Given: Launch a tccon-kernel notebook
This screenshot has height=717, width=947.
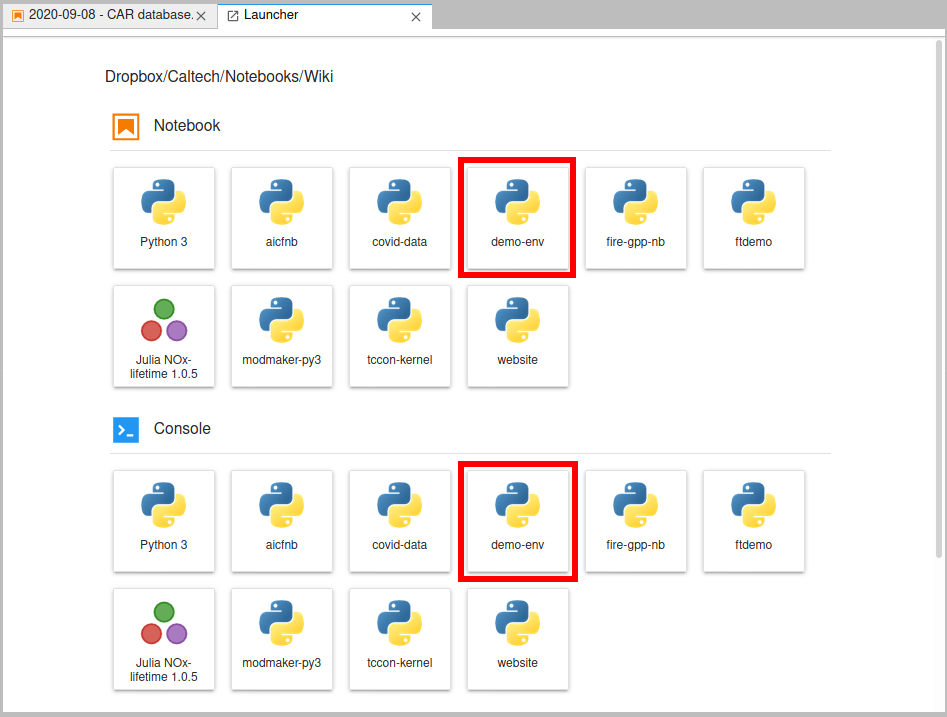Looking at the screenshot, I should point(399,336).
